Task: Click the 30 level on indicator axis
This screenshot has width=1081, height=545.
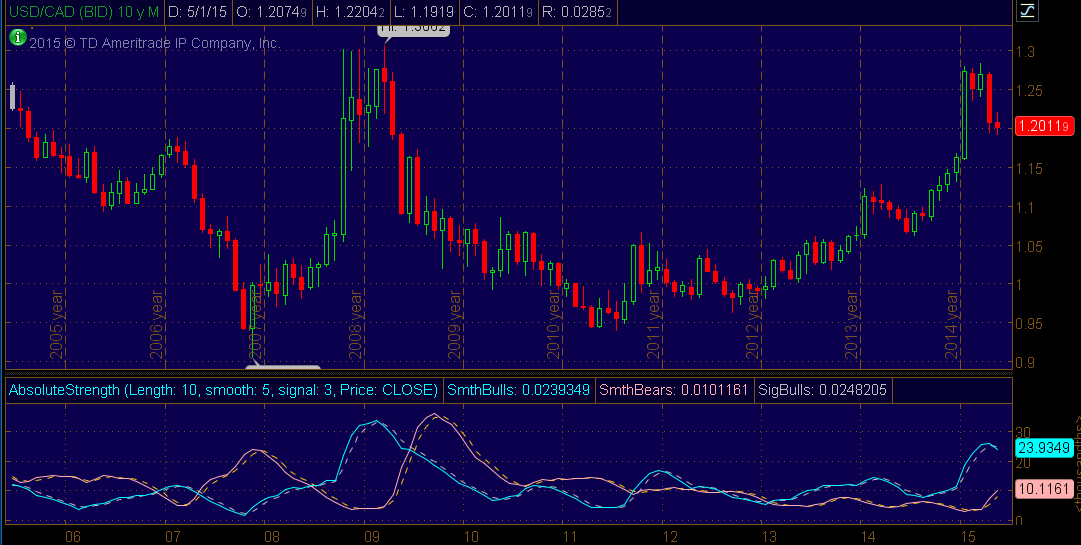Action: [1023, 432]
